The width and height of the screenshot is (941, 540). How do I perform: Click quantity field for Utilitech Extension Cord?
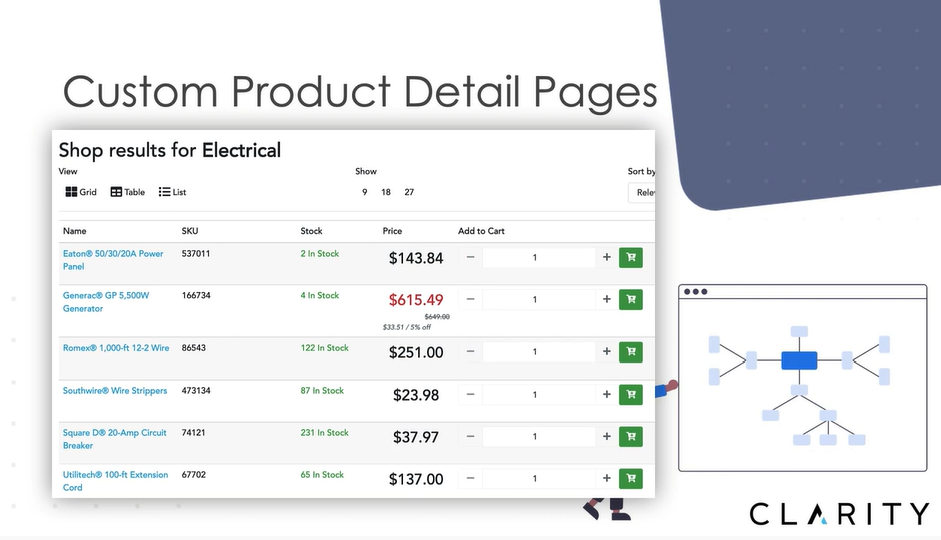[538, 478]
